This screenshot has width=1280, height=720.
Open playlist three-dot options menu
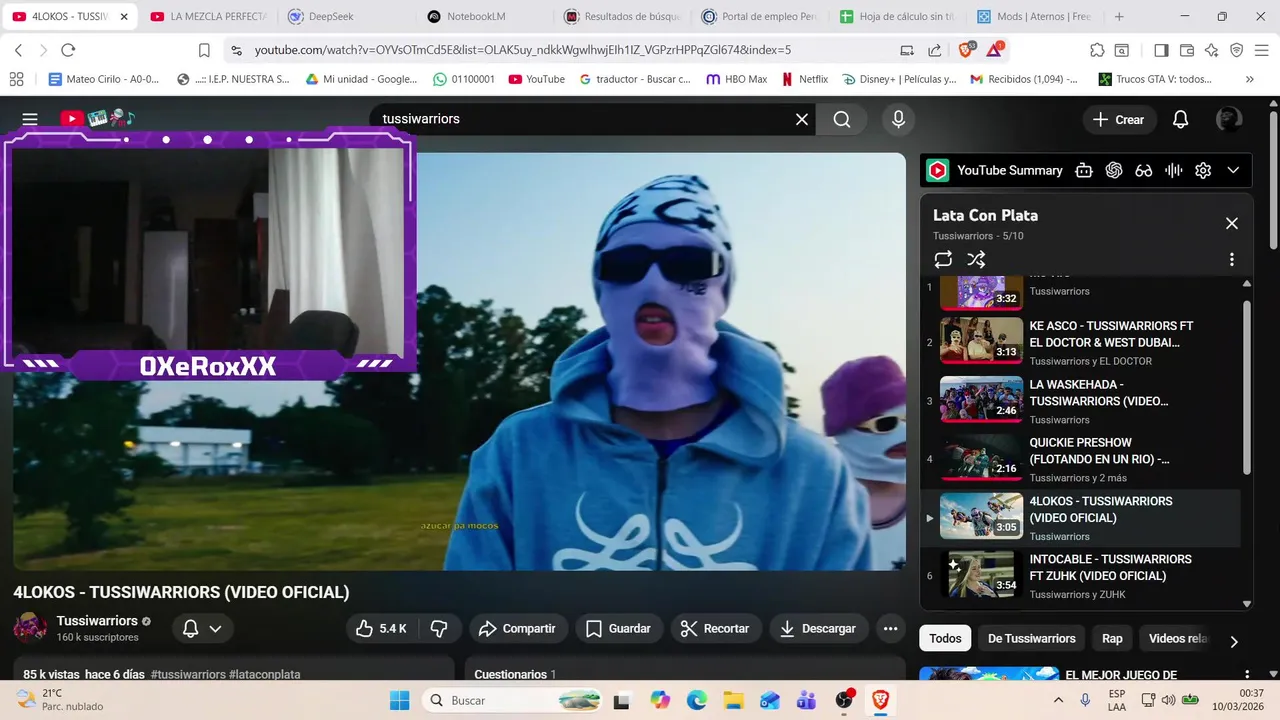pos(1231,259)
